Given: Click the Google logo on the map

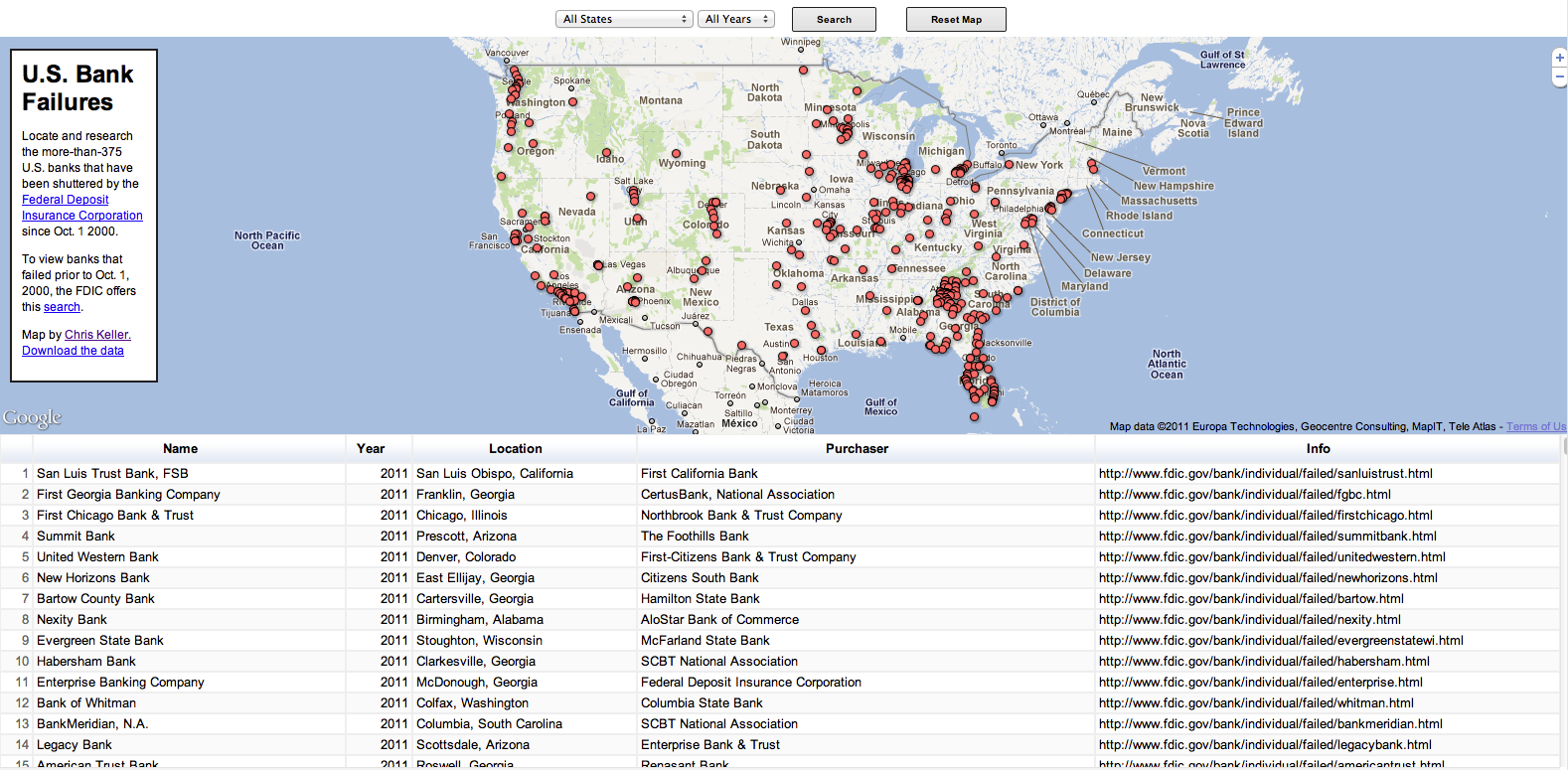Looking at the screenshot, I should 32,417.
